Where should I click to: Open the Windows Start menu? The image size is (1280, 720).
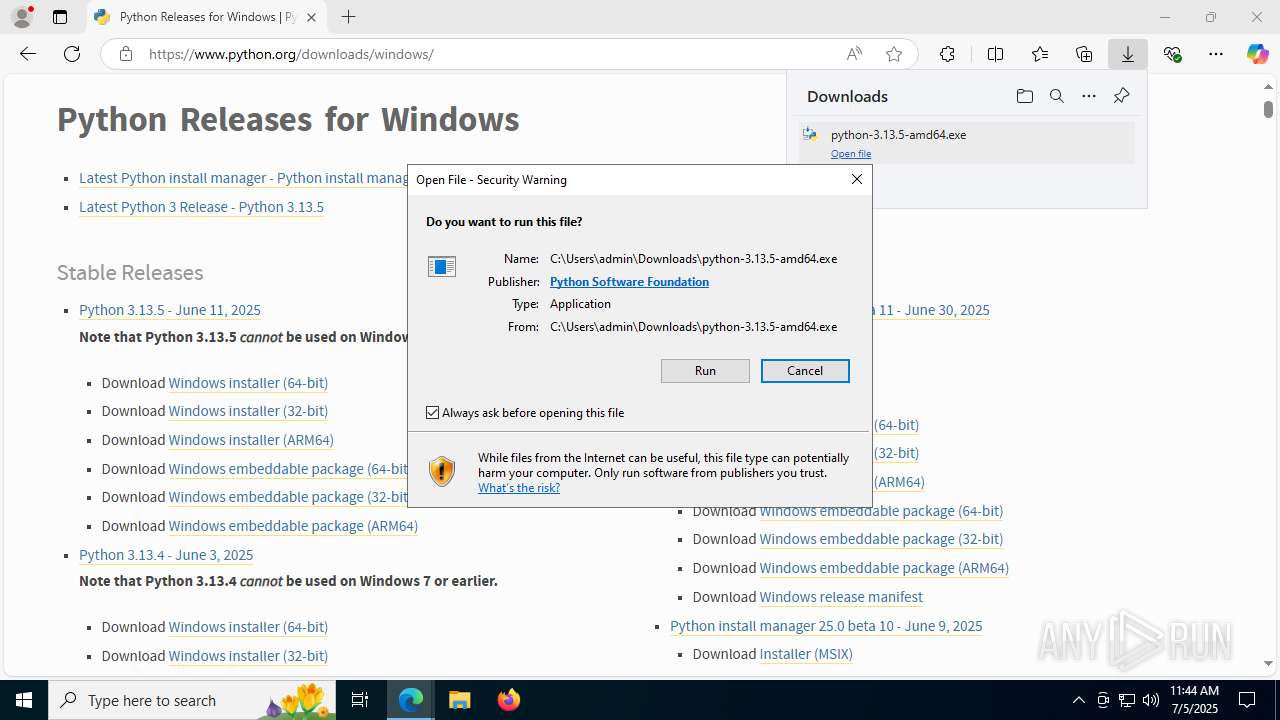pos(24,700)
